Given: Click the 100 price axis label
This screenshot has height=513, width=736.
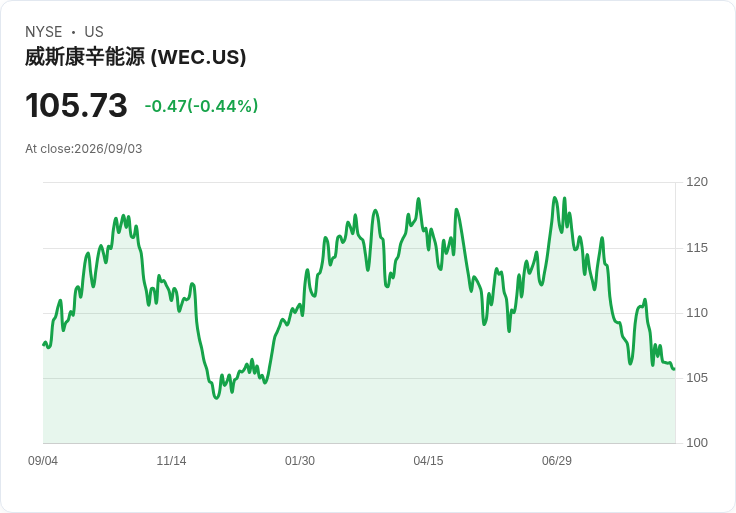Looking at the screenshot, I should (x=697, y=443).
